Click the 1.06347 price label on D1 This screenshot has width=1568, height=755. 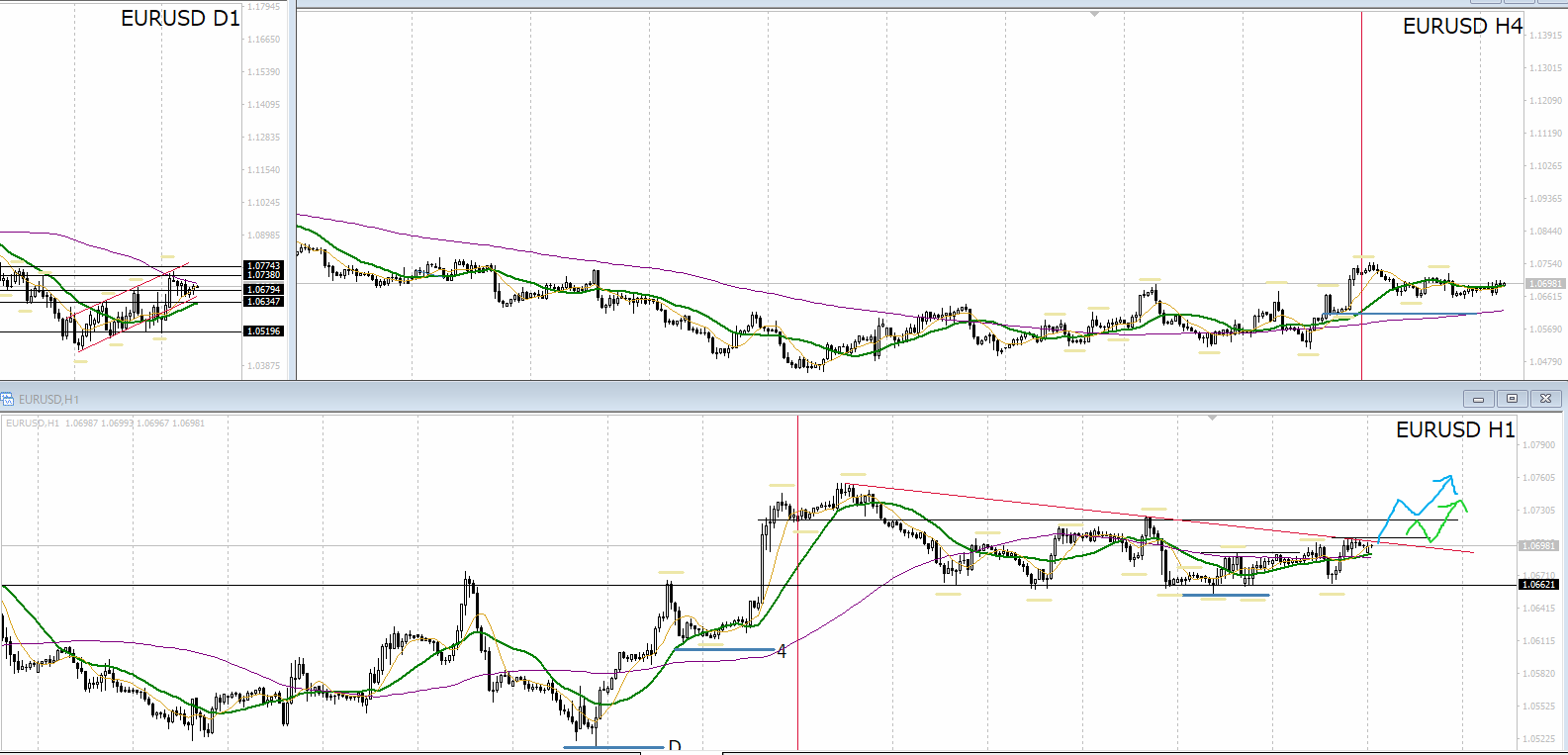tap(263, 302)
